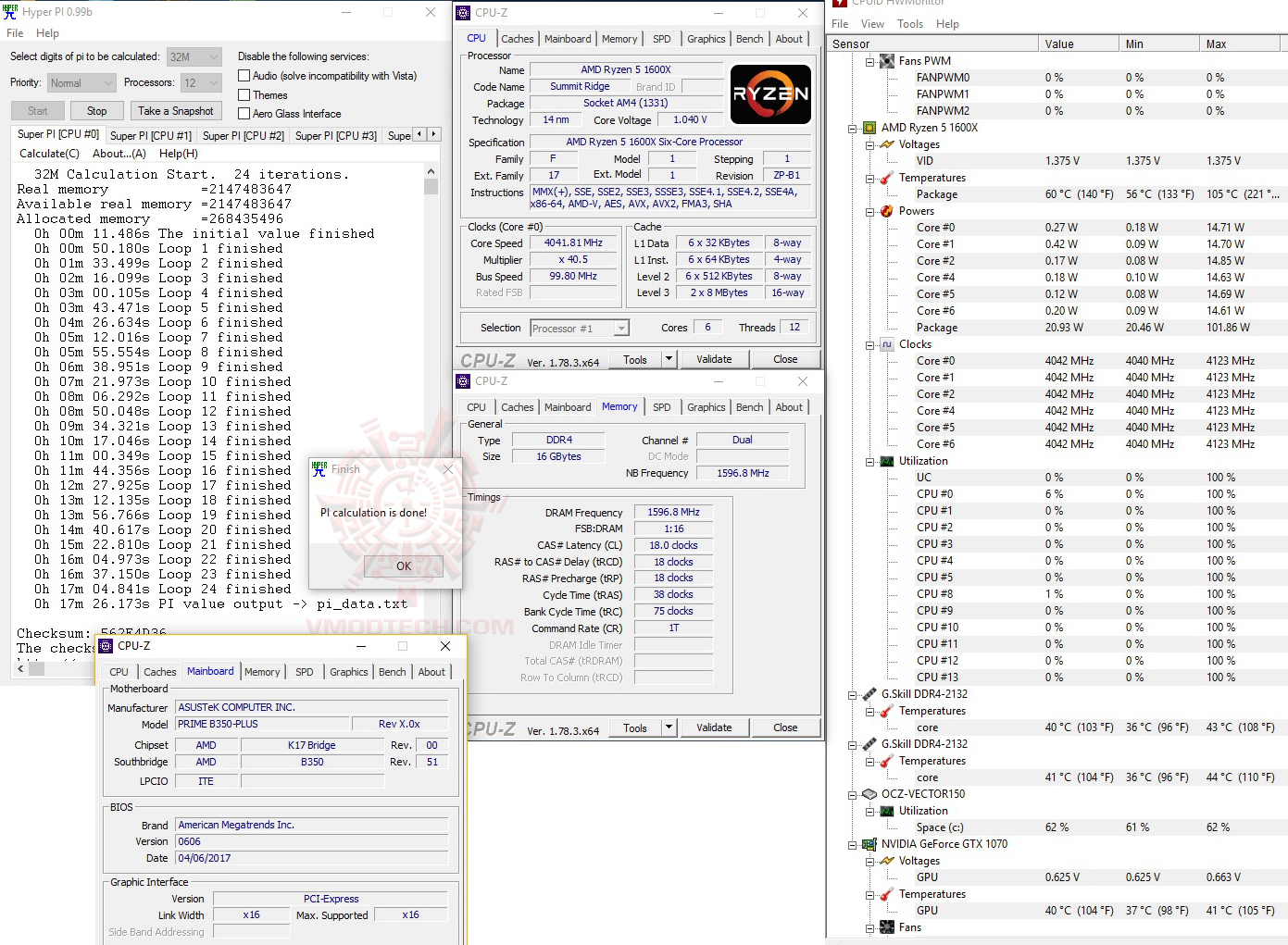The height and width of the screenshot is (945, 1288).
Task: Click the Ryzen logo in CPU-Z
Action: [770, 94]
